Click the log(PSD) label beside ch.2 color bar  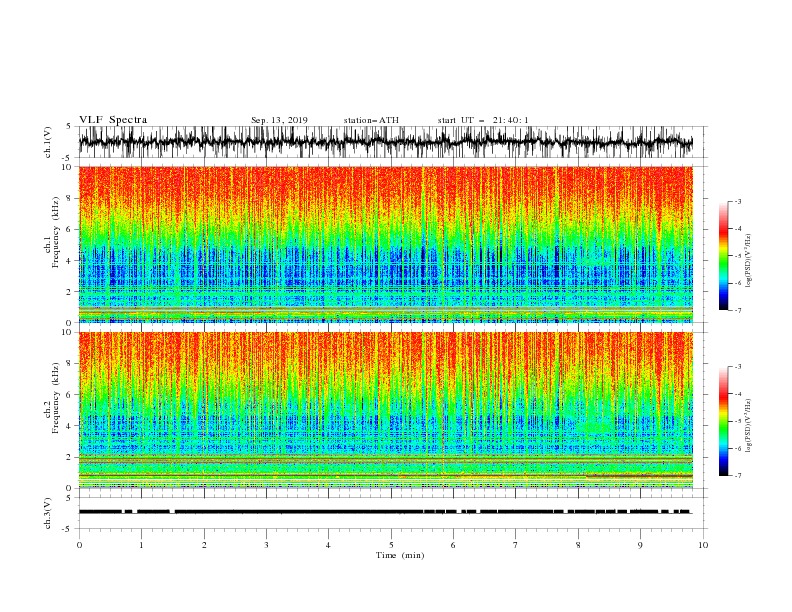[749, 425]
